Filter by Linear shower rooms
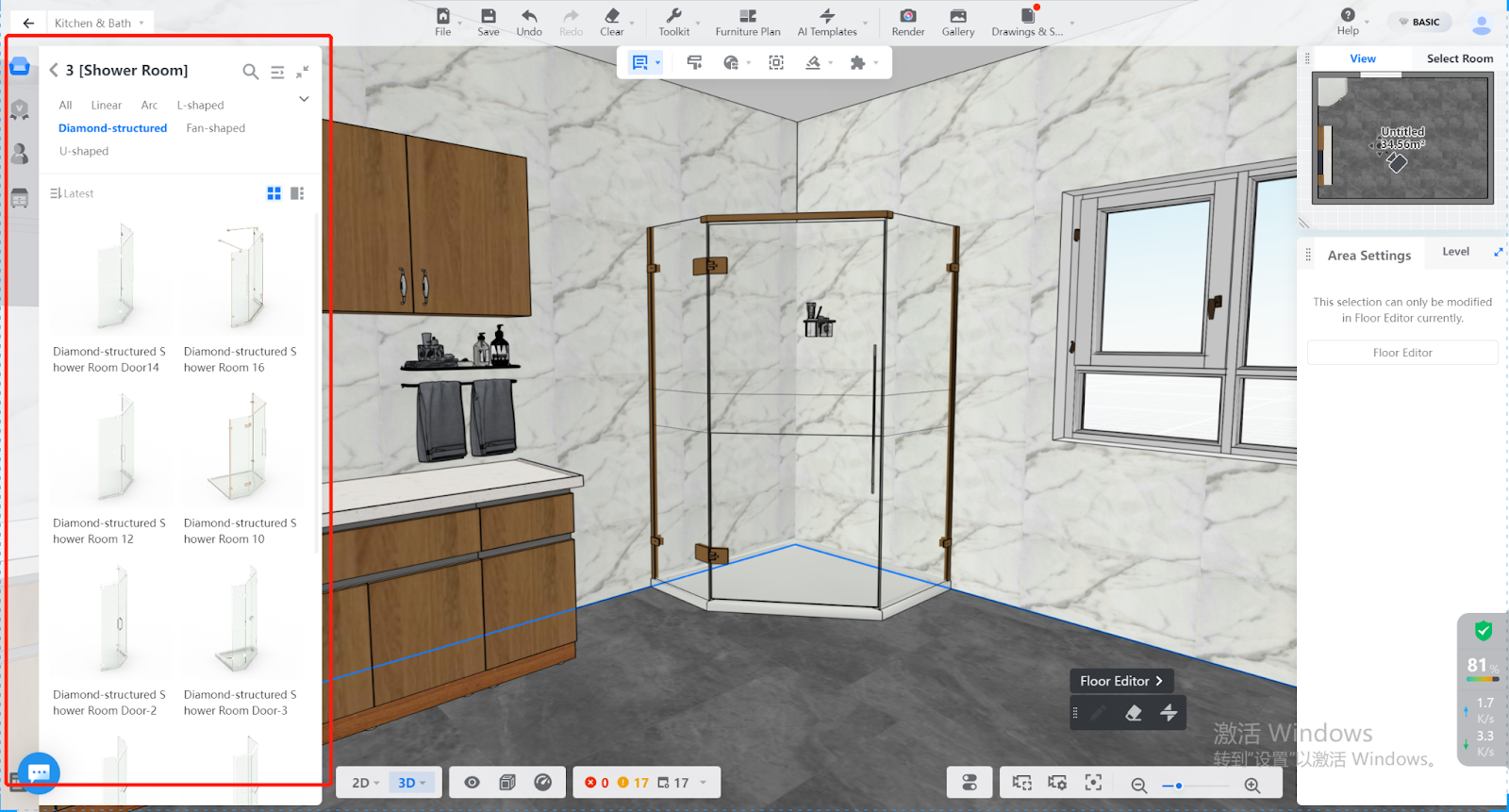 point(107,105)
